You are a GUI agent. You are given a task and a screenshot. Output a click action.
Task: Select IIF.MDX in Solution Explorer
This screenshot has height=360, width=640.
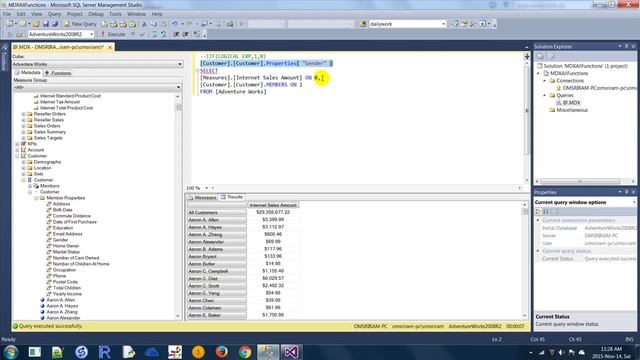pyautogui.click(x=571, y=103)
